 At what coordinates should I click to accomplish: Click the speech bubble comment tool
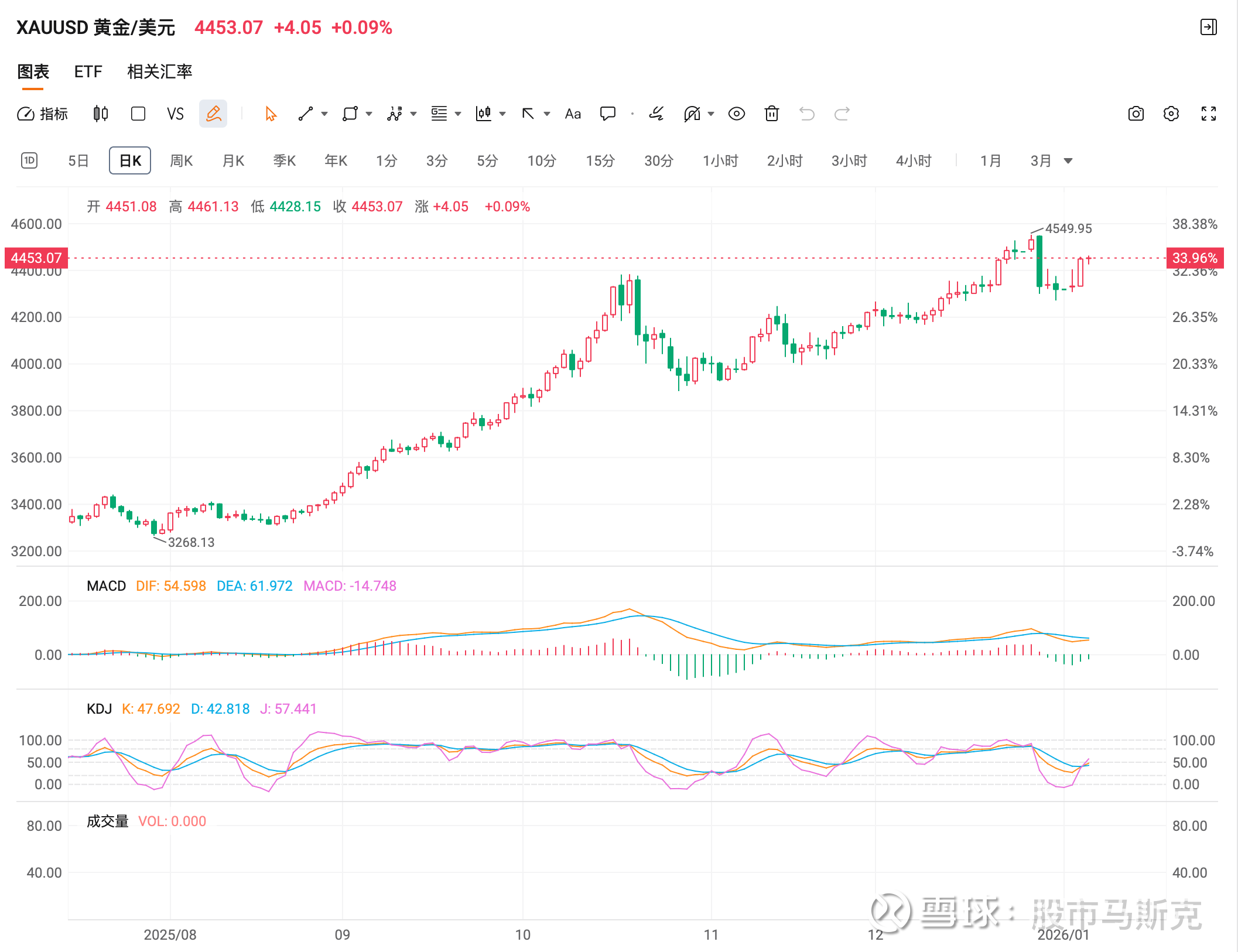[x=608, y=114]
